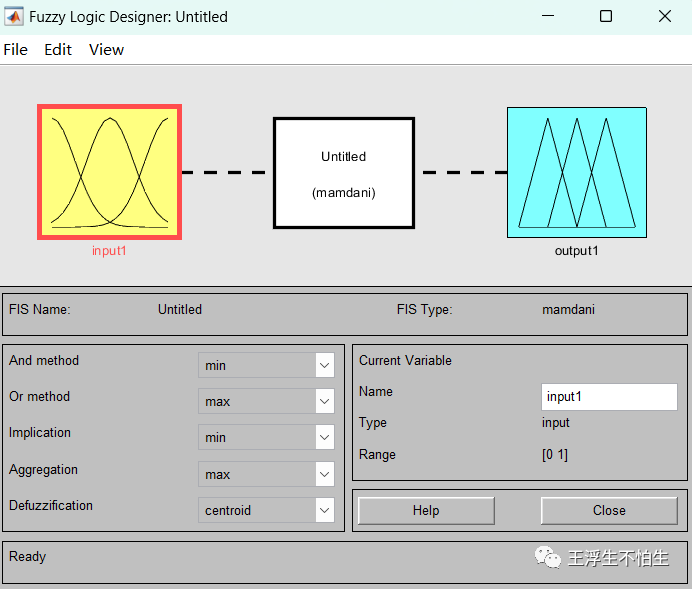Minimize the Fuzzy Logic Designer window
Viewport: 692px width, 589px height.
point(548,16)
